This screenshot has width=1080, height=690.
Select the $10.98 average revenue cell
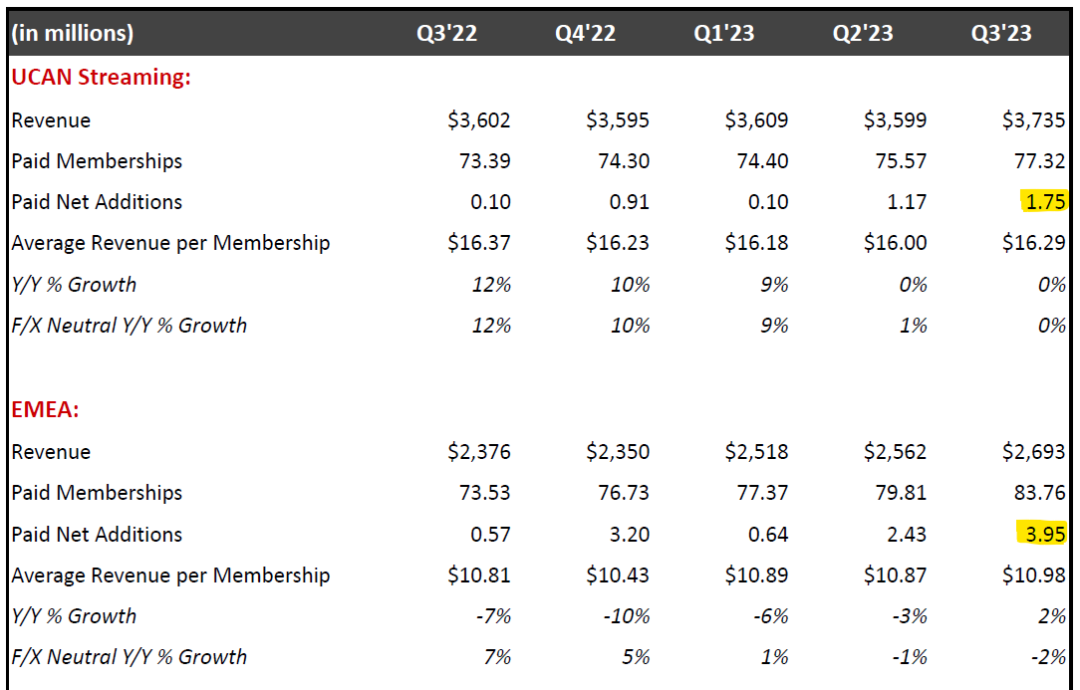[1034, 575]
